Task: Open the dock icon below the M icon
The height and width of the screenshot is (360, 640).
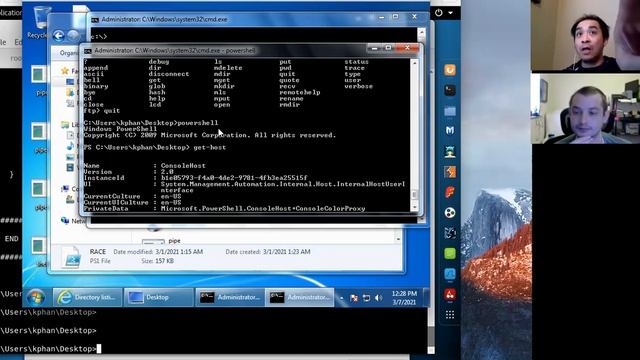Action: [x=450, y=151]
